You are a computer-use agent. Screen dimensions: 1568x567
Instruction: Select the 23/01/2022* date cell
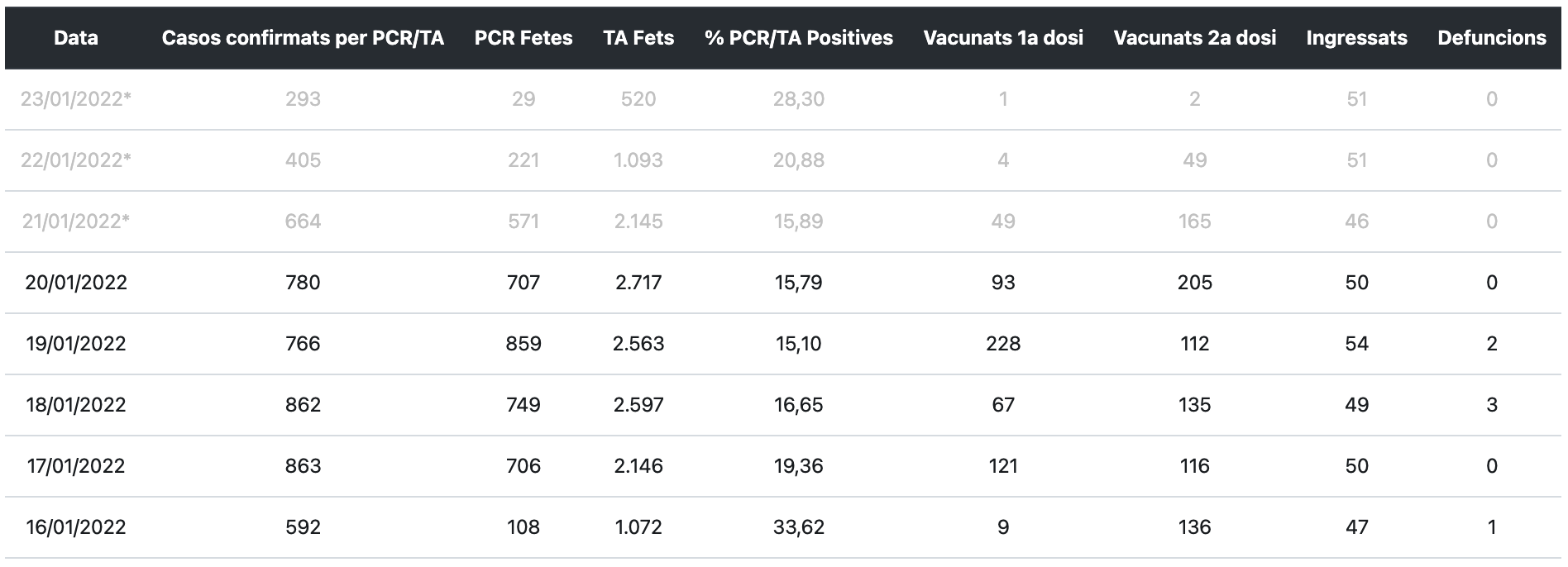[x=76, y=99]
